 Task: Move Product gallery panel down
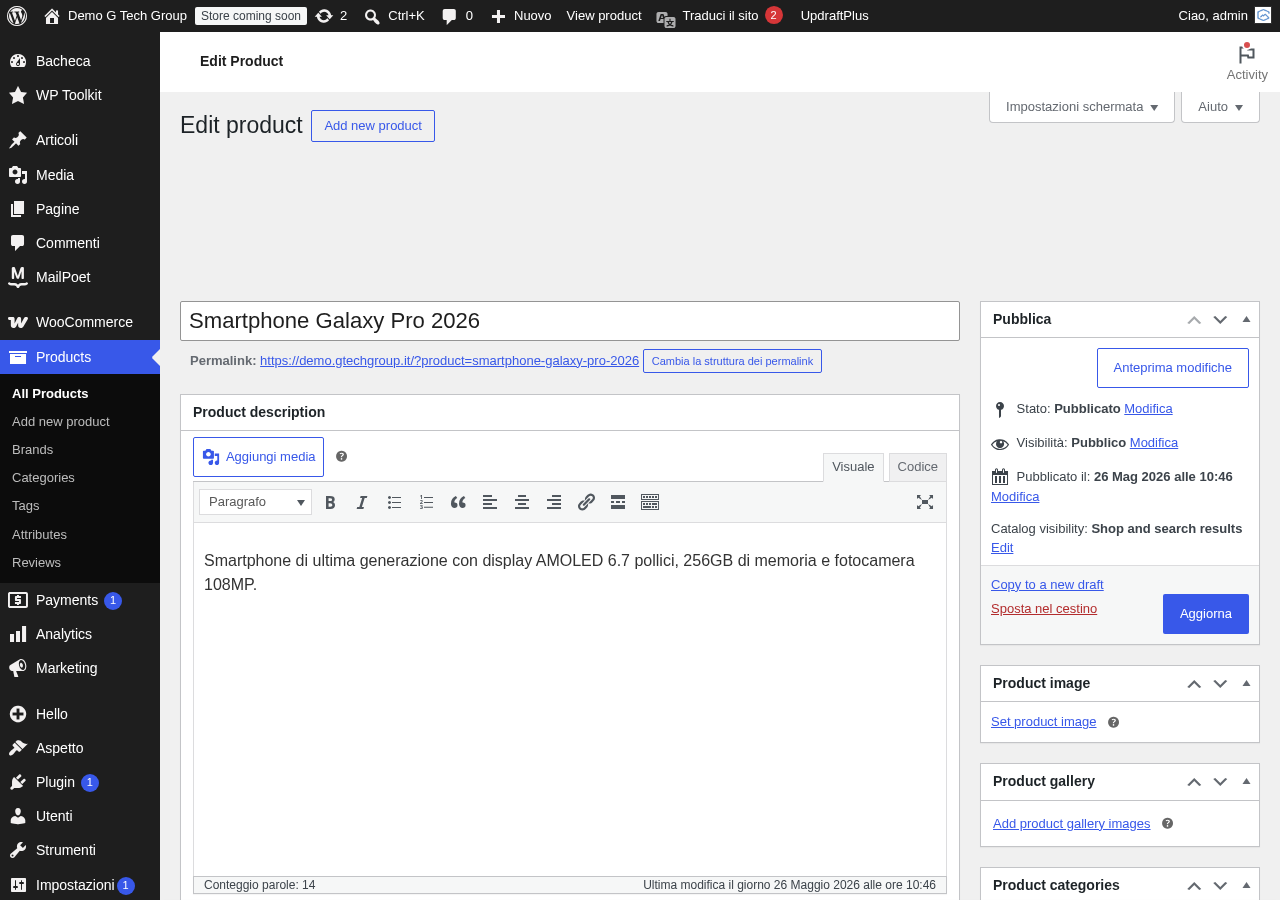[1220, 782]
